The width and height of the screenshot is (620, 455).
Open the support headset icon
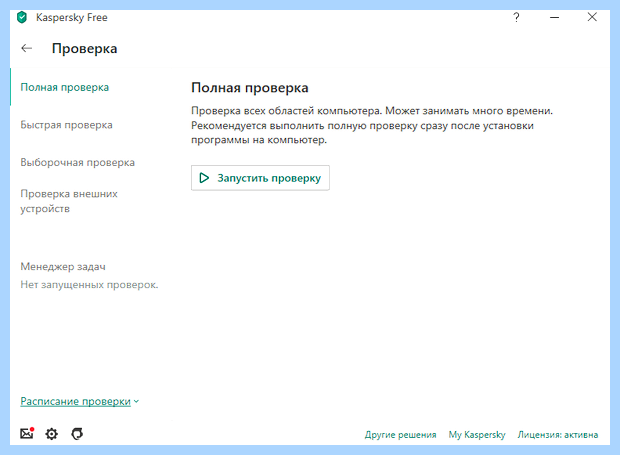(x=77, y=434)
